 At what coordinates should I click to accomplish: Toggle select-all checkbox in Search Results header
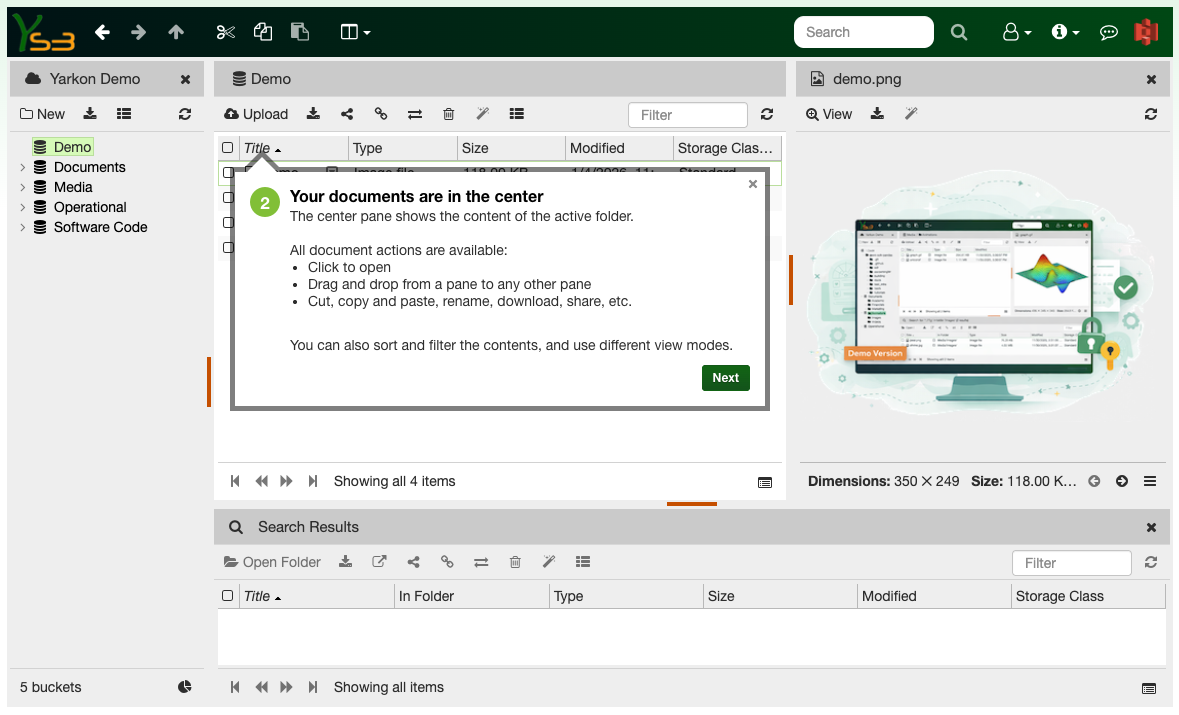[x=228, y=596]
